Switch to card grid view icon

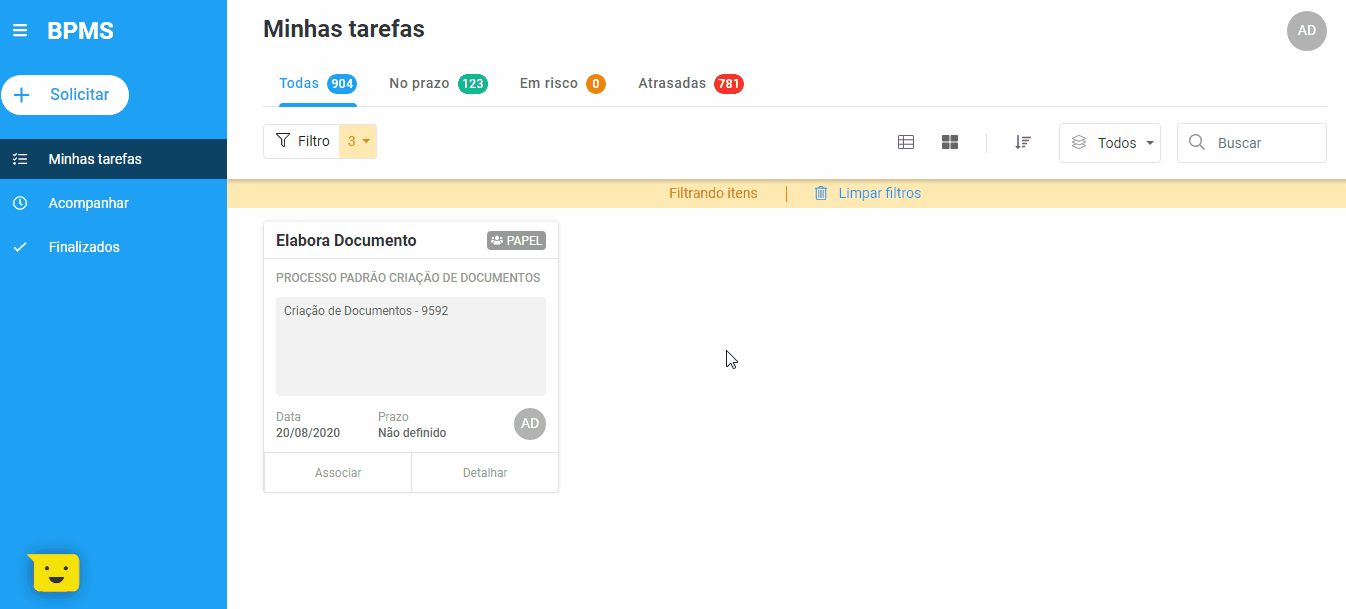[x=950, y=142]
